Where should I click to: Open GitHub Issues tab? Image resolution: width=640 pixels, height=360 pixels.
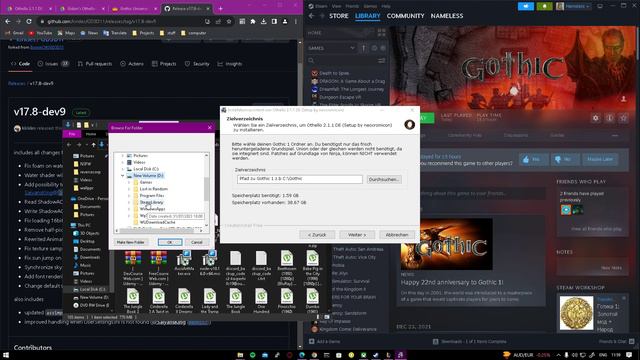point(53,64)
